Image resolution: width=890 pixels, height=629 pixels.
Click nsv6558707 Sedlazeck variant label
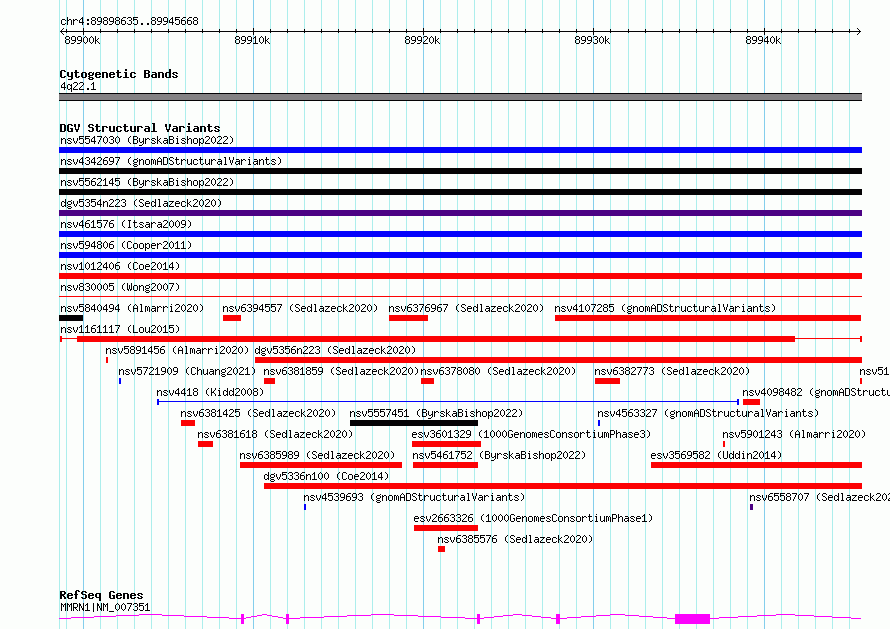(x=819, y=497)
